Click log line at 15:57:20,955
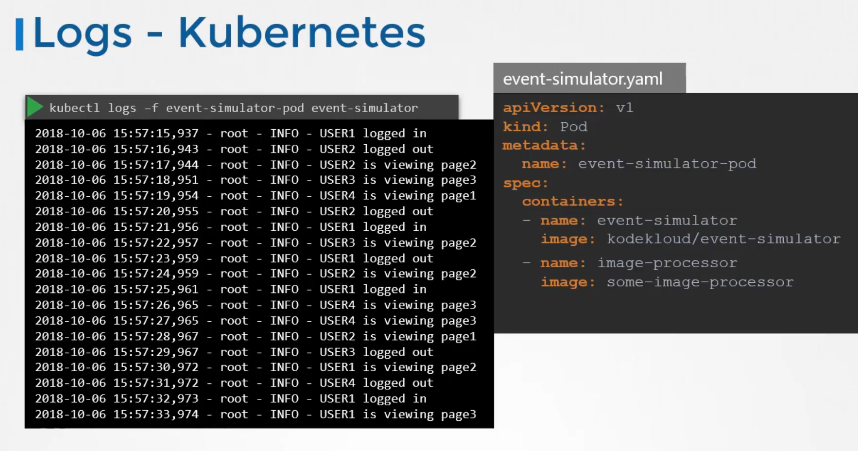Viewport: 858px width, 451px height. coord(234,211)
